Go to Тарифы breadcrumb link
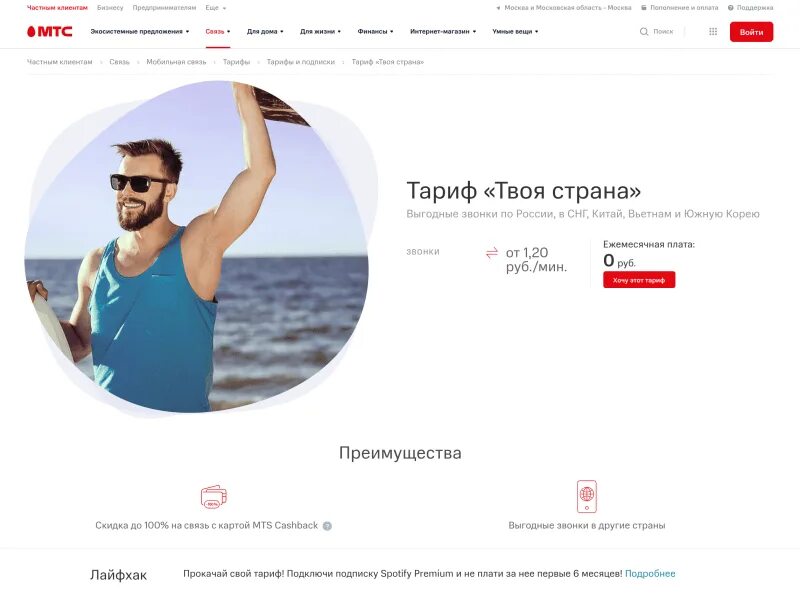This screenshot has height=597, width=800. coord(236,62)
